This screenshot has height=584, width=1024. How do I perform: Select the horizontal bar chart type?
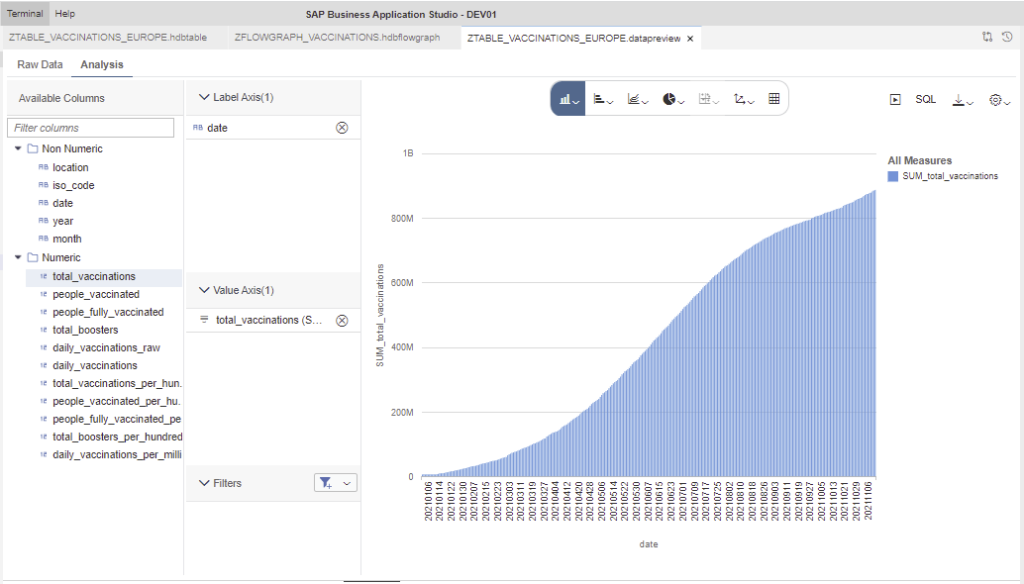pos(603,99)
